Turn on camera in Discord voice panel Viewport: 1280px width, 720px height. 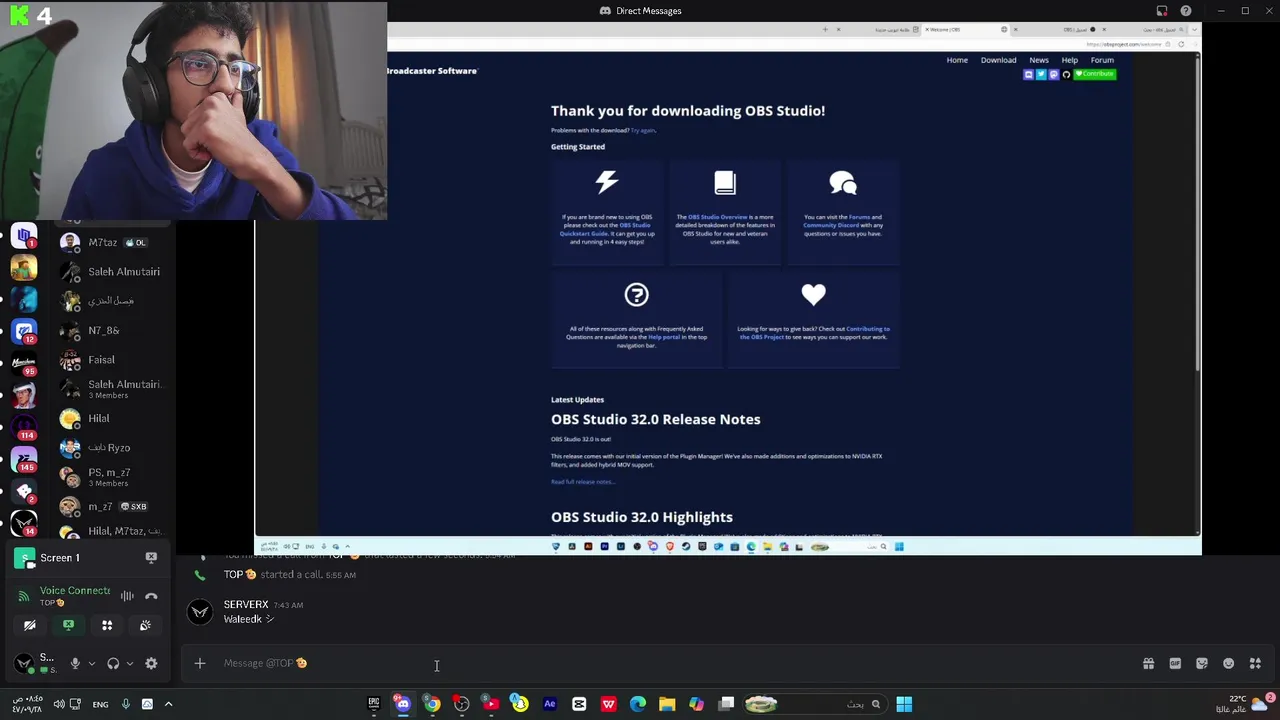point(30,625)
